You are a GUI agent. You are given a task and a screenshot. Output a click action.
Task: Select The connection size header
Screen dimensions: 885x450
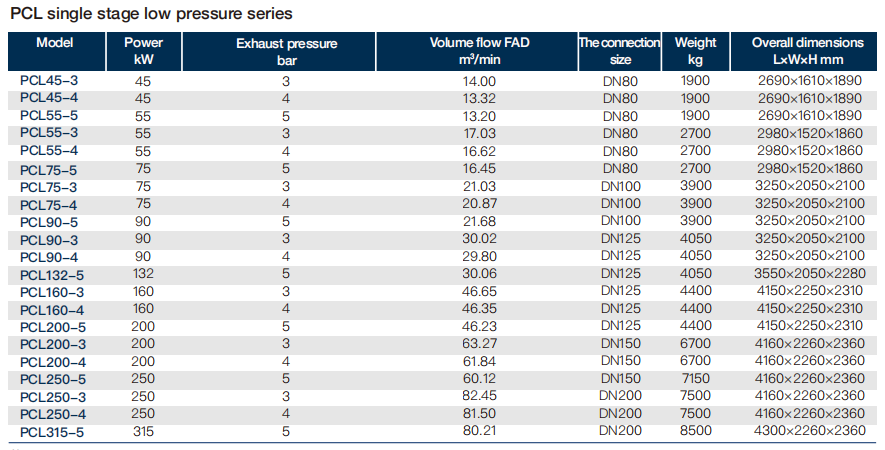tap(620, 51)
